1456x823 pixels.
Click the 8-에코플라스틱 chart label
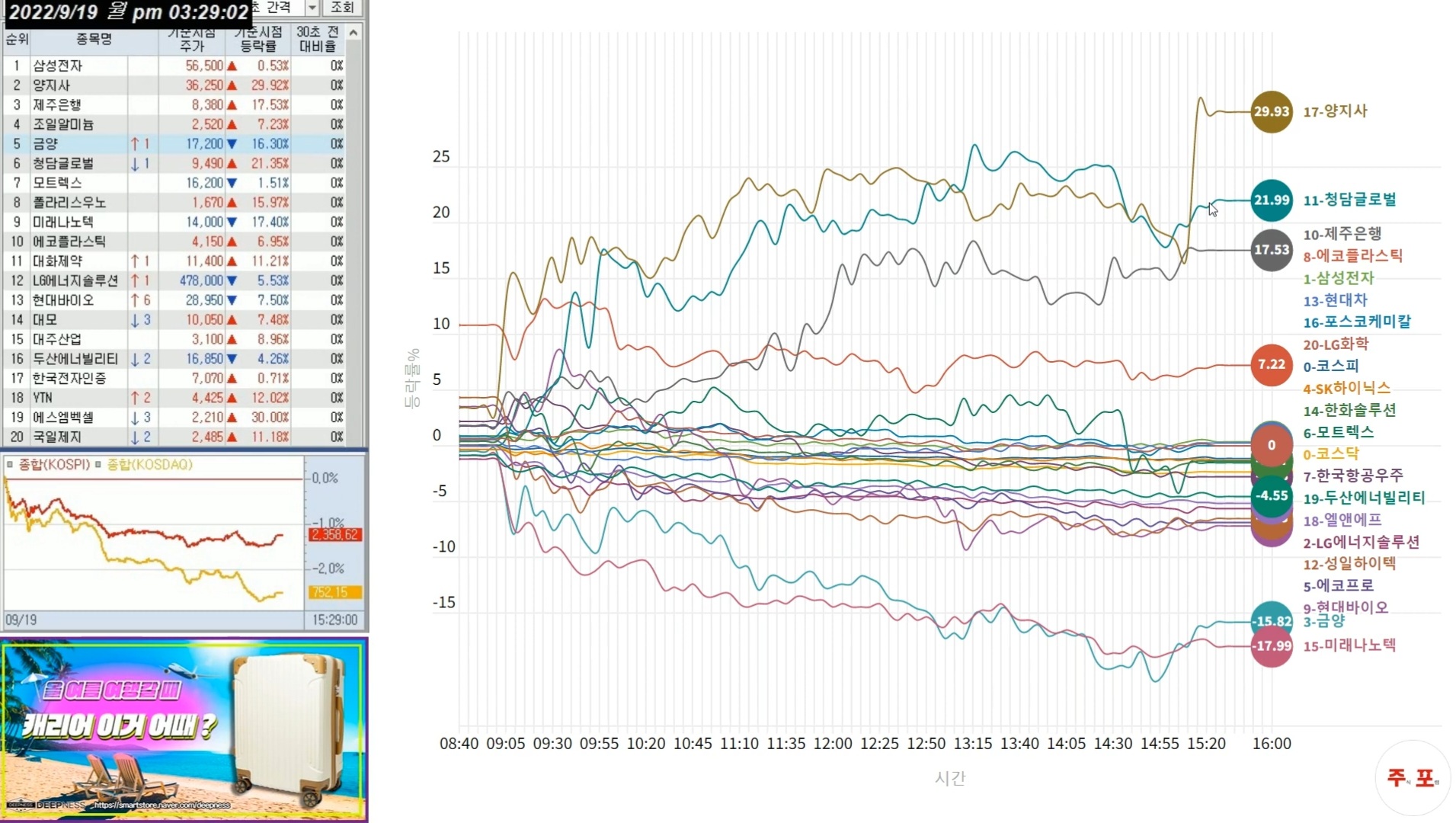click(1352, 256)
